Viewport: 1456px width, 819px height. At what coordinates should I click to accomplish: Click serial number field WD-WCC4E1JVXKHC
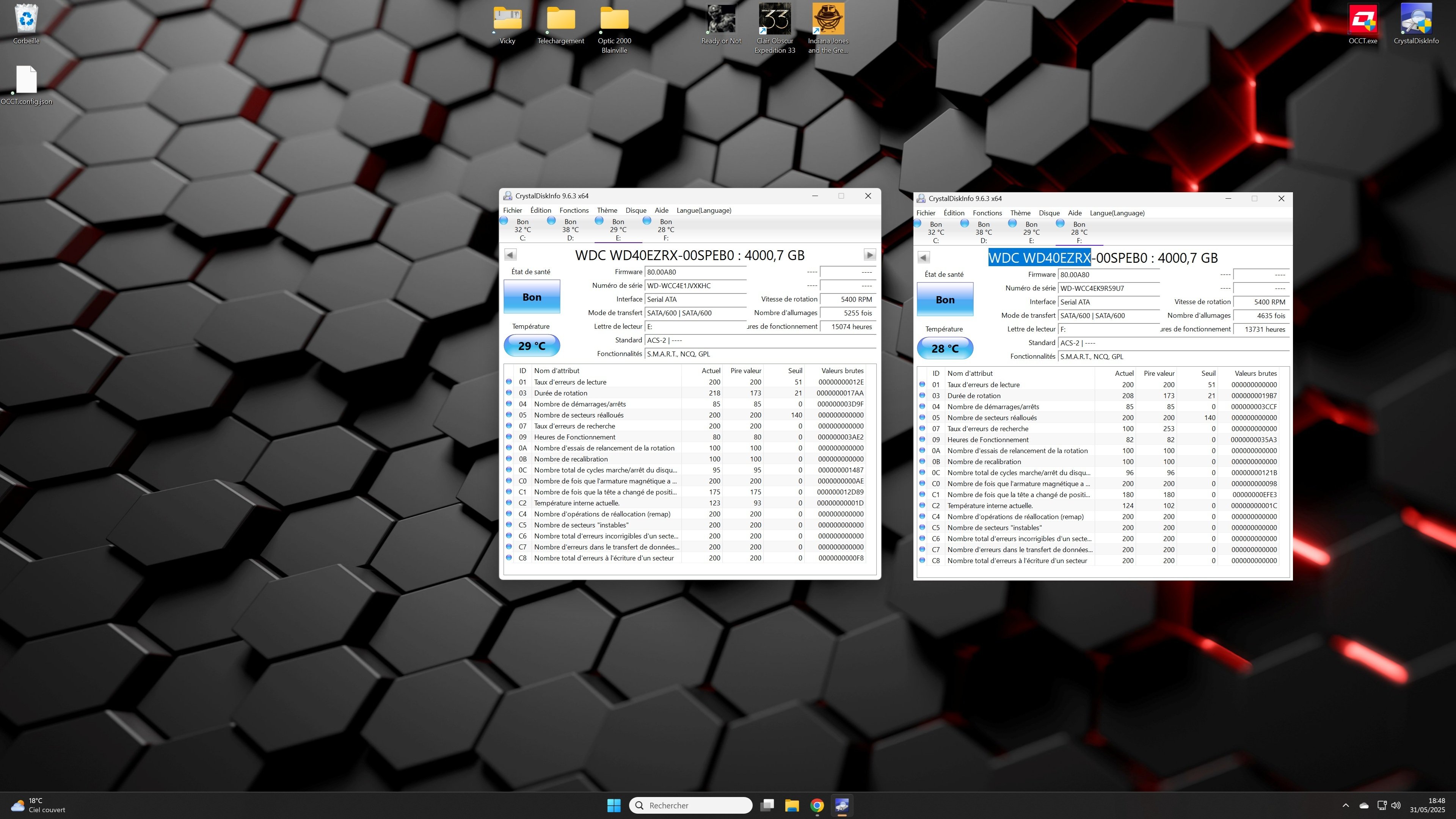(695, 286)
